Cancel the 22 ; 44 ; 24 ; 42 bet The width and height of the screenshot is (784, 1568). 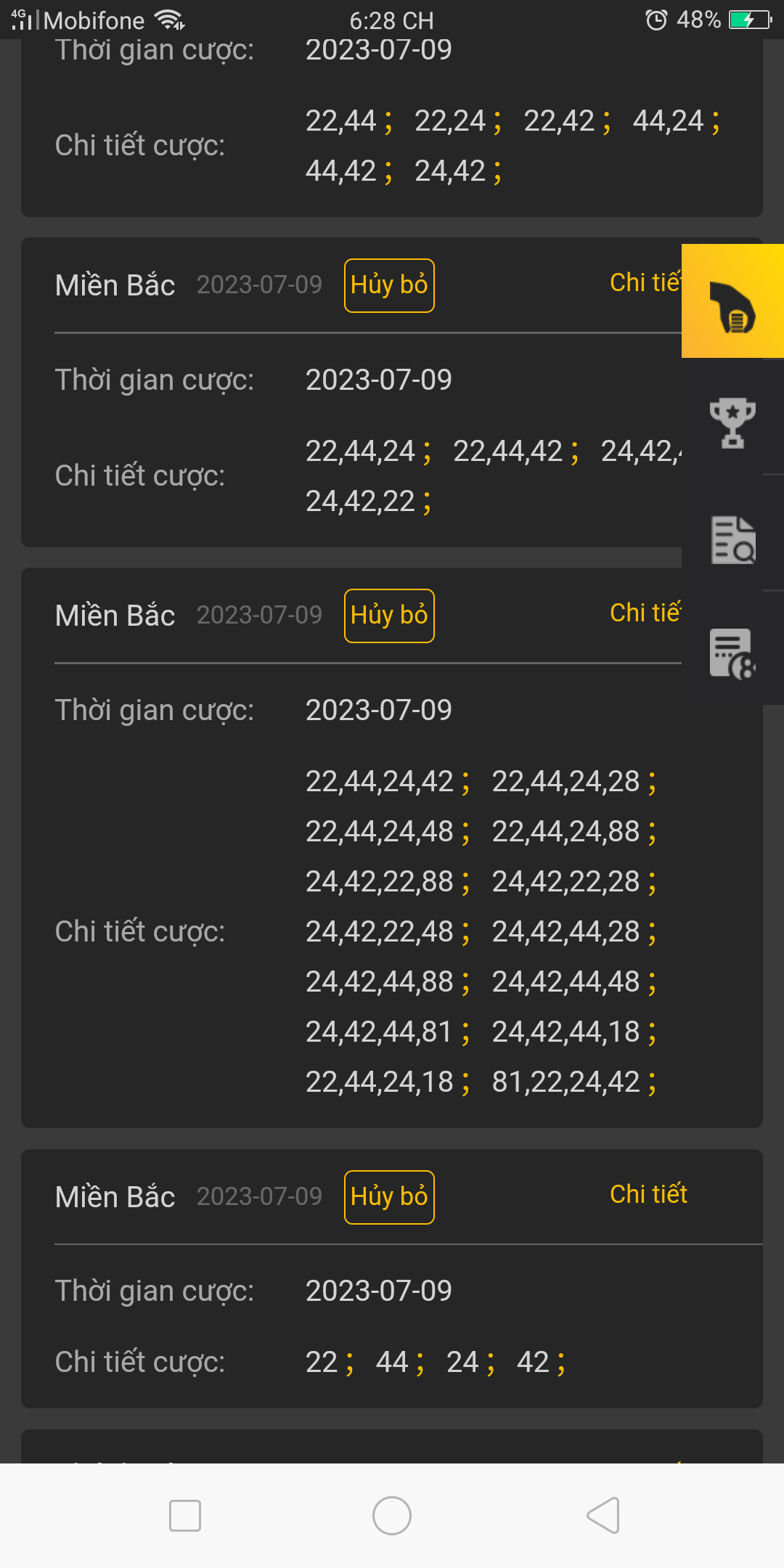[x=389, y=1197]
